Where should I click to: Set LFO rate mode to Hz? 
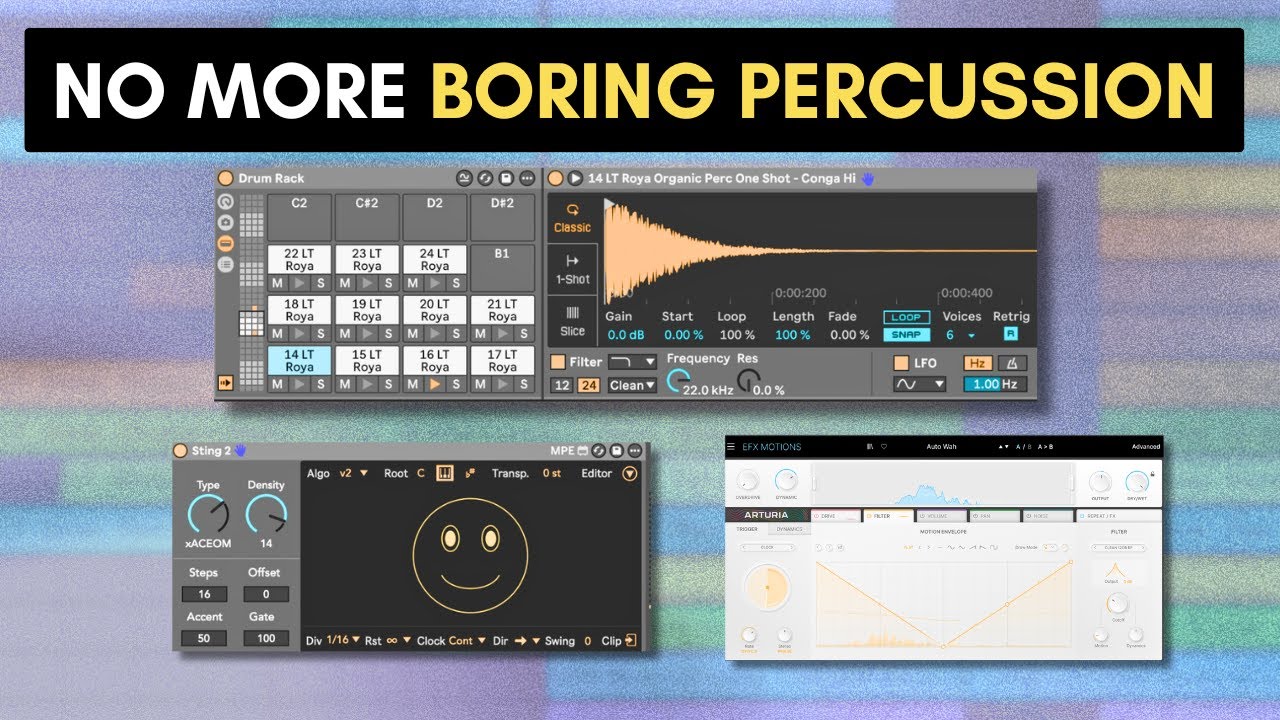[x=979, y=362]
